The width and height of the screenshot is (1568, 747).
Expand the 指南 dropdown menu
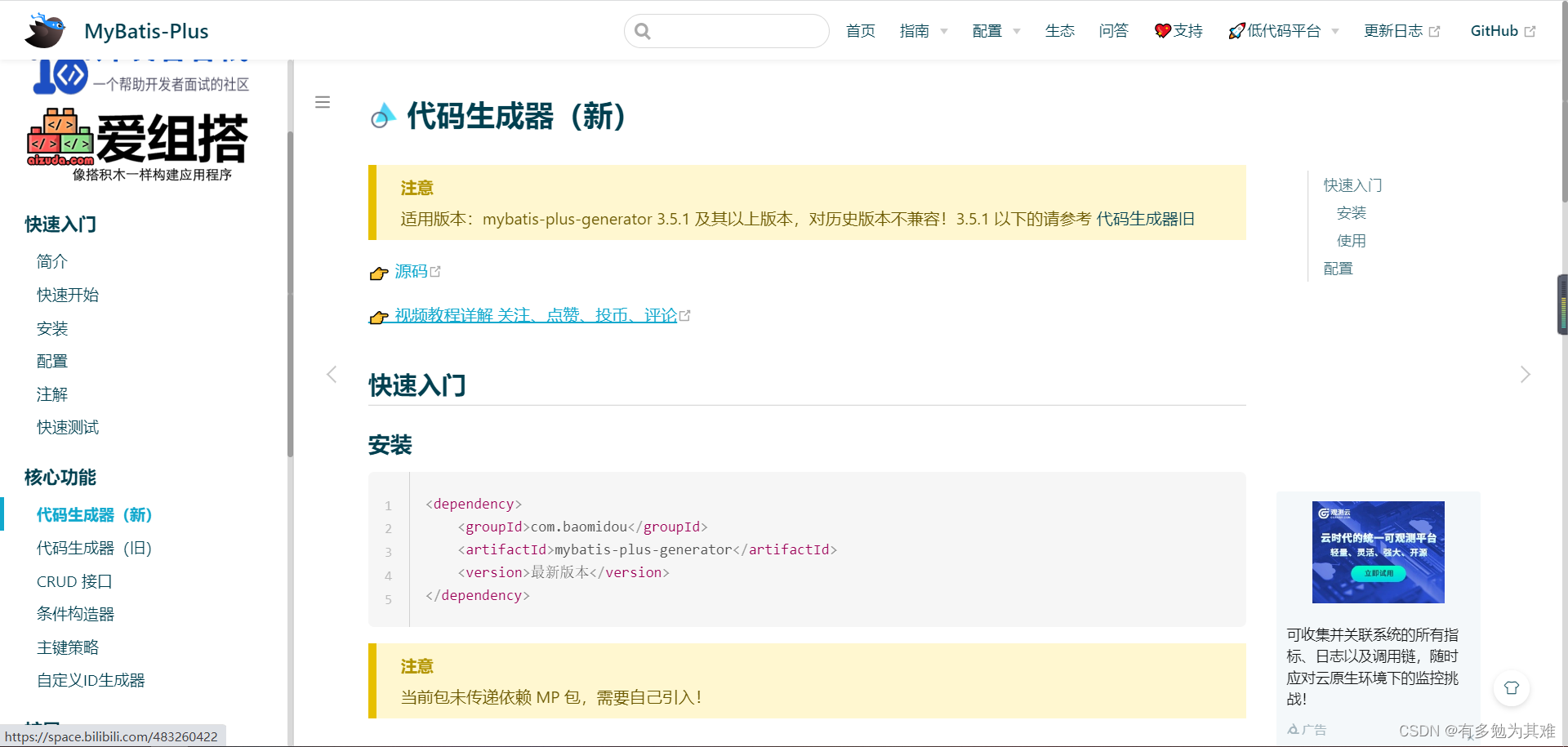pyautogui.click(x=924, y=31)
